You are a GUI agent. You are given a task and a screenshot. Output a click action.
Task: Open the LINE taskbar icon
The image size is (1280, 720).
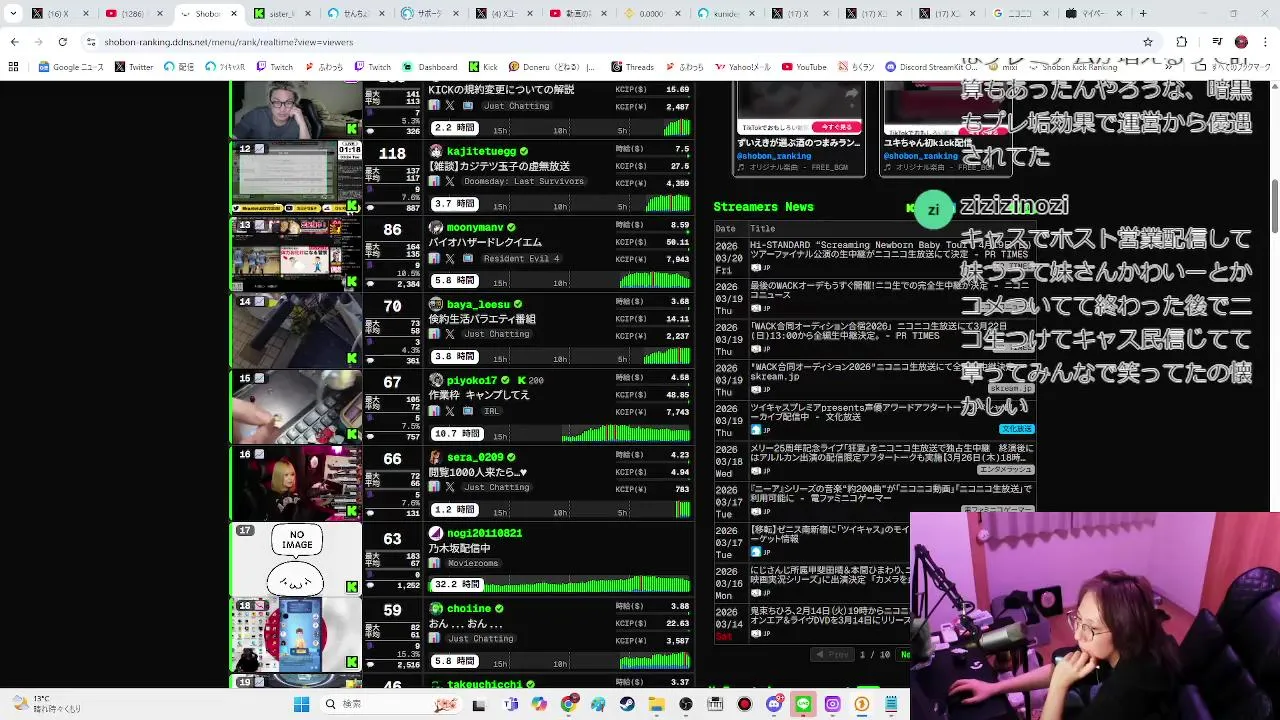pos(803,704)
